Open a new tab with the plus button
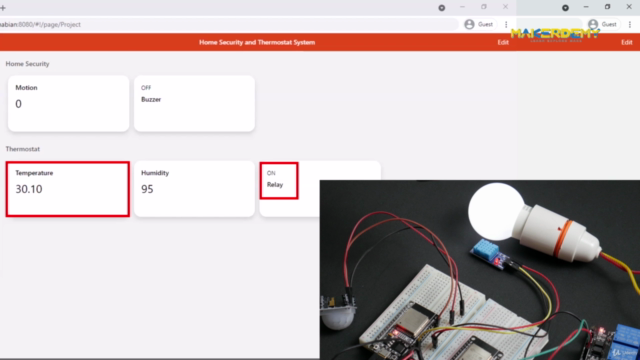 [x=3, y=7]
